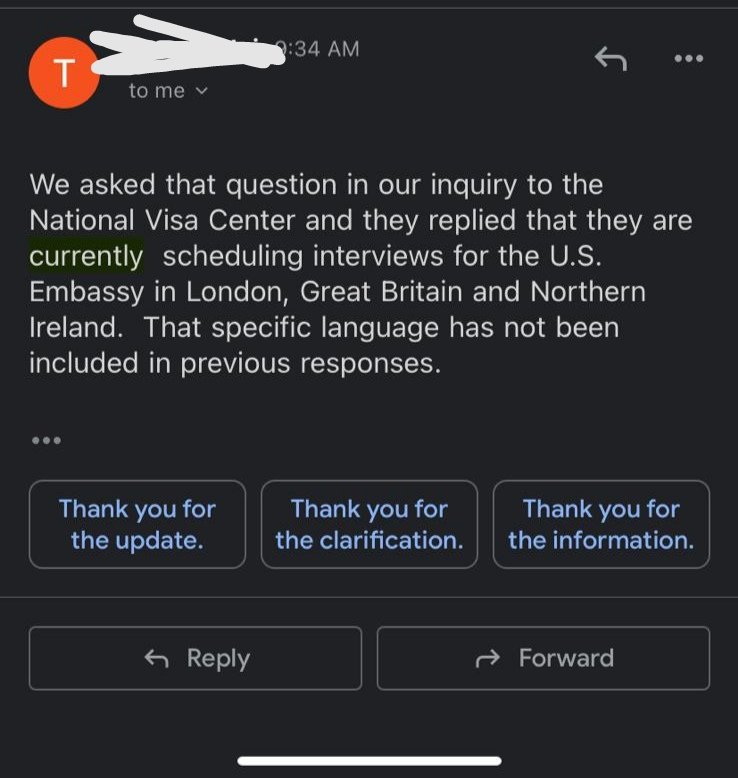Screen dimensions: 738x778
Task: Tap the white home indicator bar
Action: [x=369, y=761]
